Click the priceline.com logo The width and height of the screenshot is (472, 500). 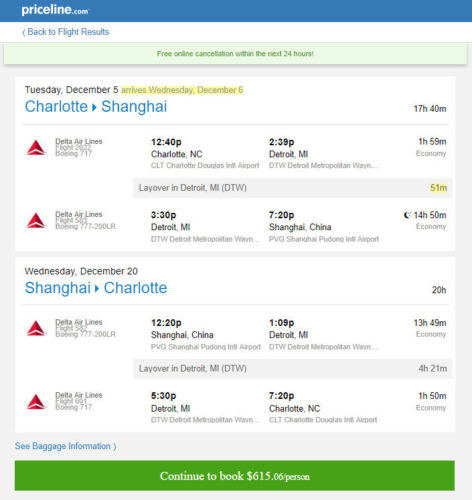[x=55, y=10]
